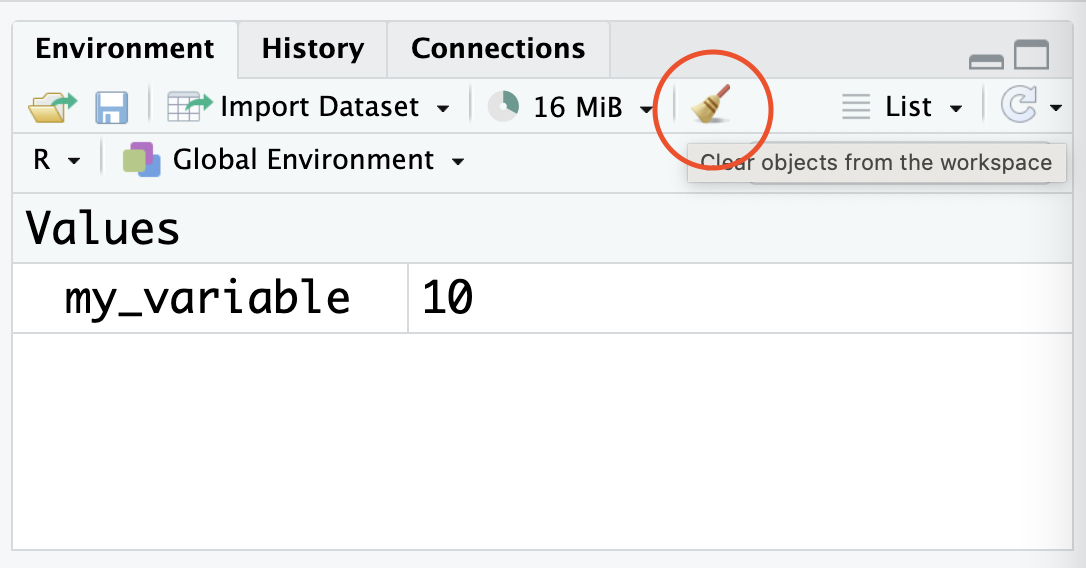
Task: Click the Import Dataset table icon
Action: (190, 107)
